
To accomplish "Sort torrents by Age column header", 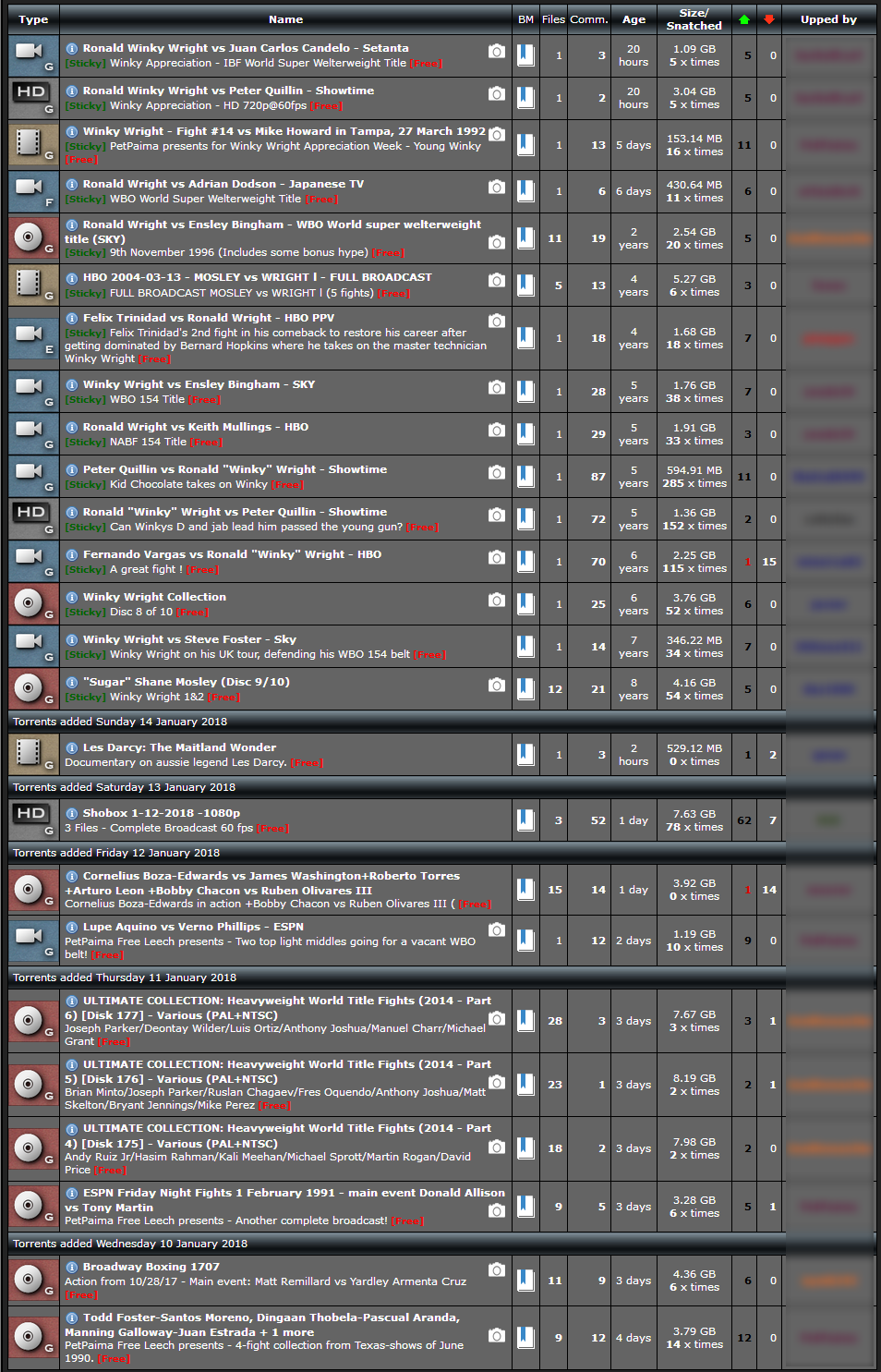I will tap(634, 19).
